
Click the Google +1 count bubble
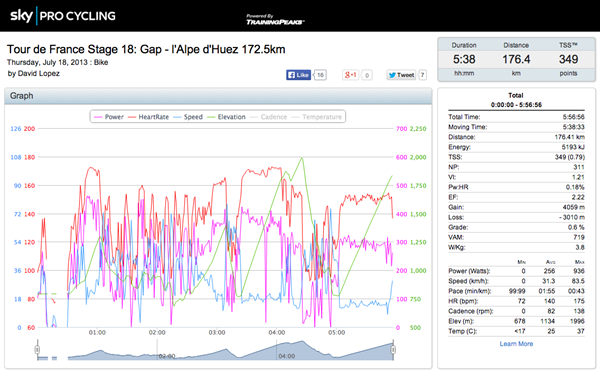pyautogui.click(x=367, y=75)
